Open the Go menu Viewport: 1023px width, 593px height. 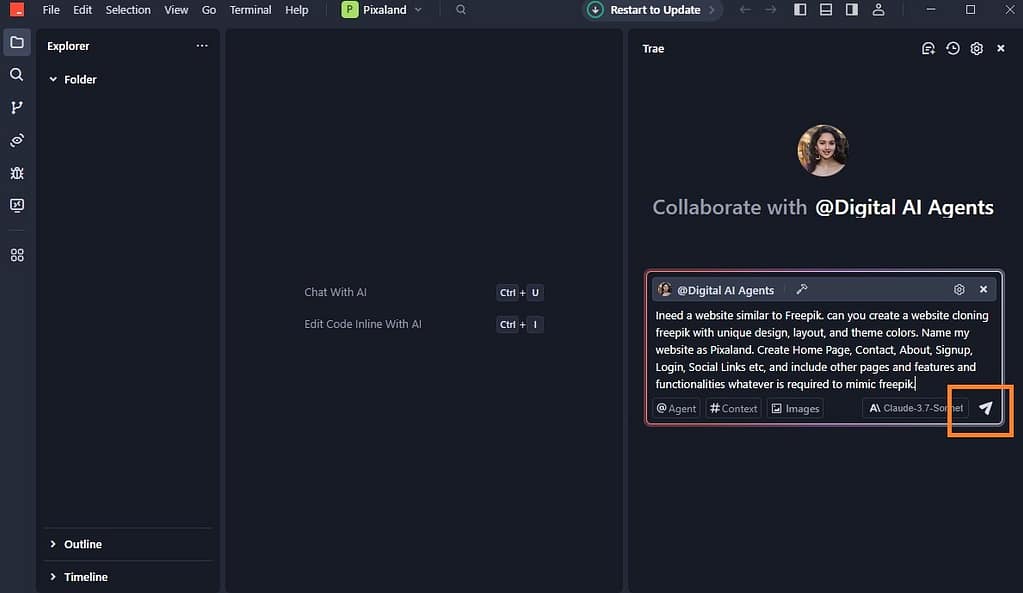pos(209,10)
